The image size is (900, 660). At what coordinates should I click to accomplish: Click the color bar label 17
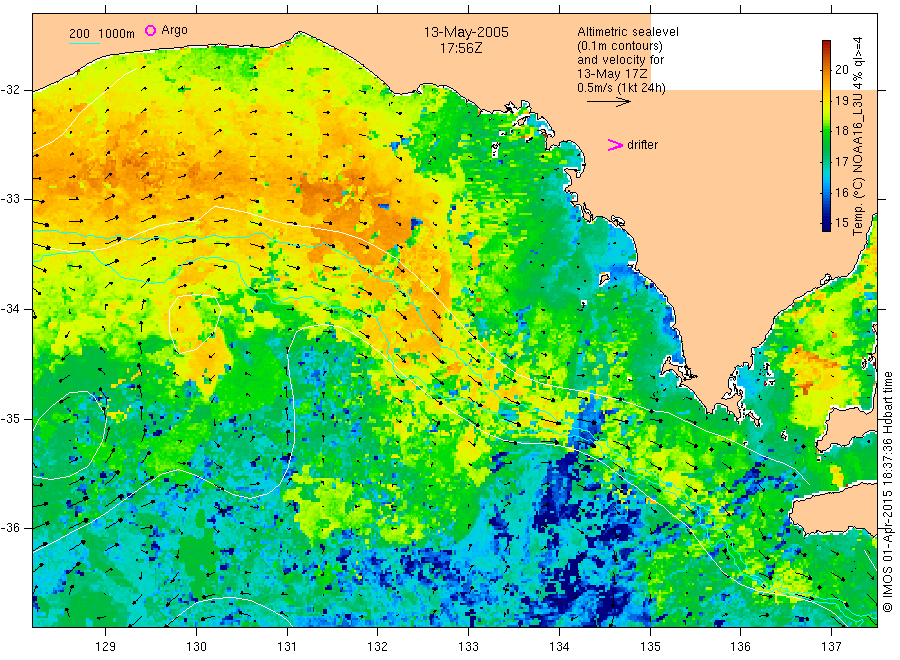point(841,161)
